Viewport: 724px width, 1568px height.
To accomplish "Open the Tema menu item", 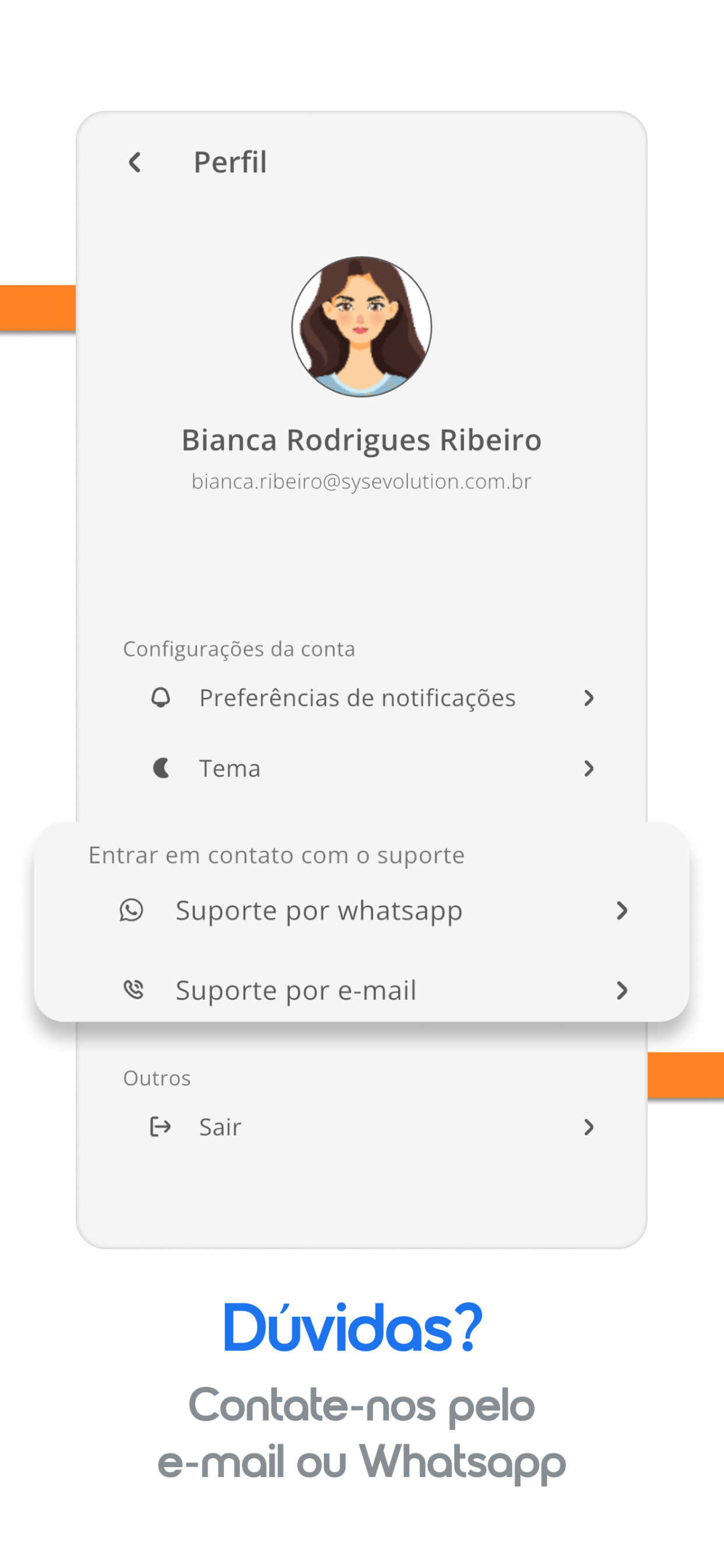I will tap(372, 768).
